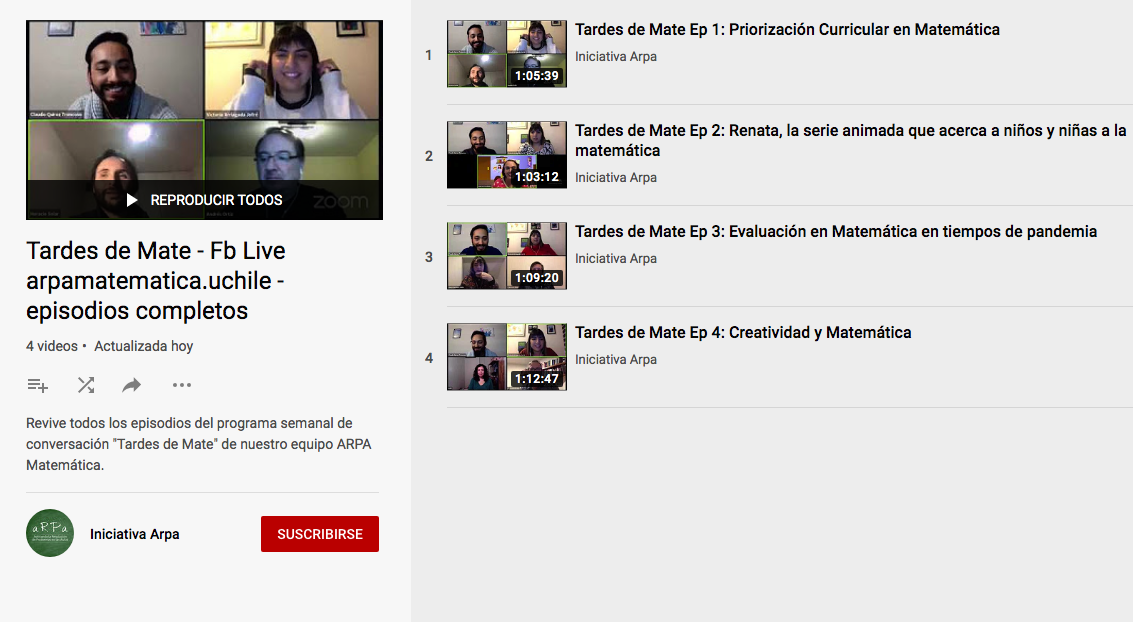Click Iniciativa Arpa under Ep 2 title
The image size is (1133, 622).
click(616, 178)
